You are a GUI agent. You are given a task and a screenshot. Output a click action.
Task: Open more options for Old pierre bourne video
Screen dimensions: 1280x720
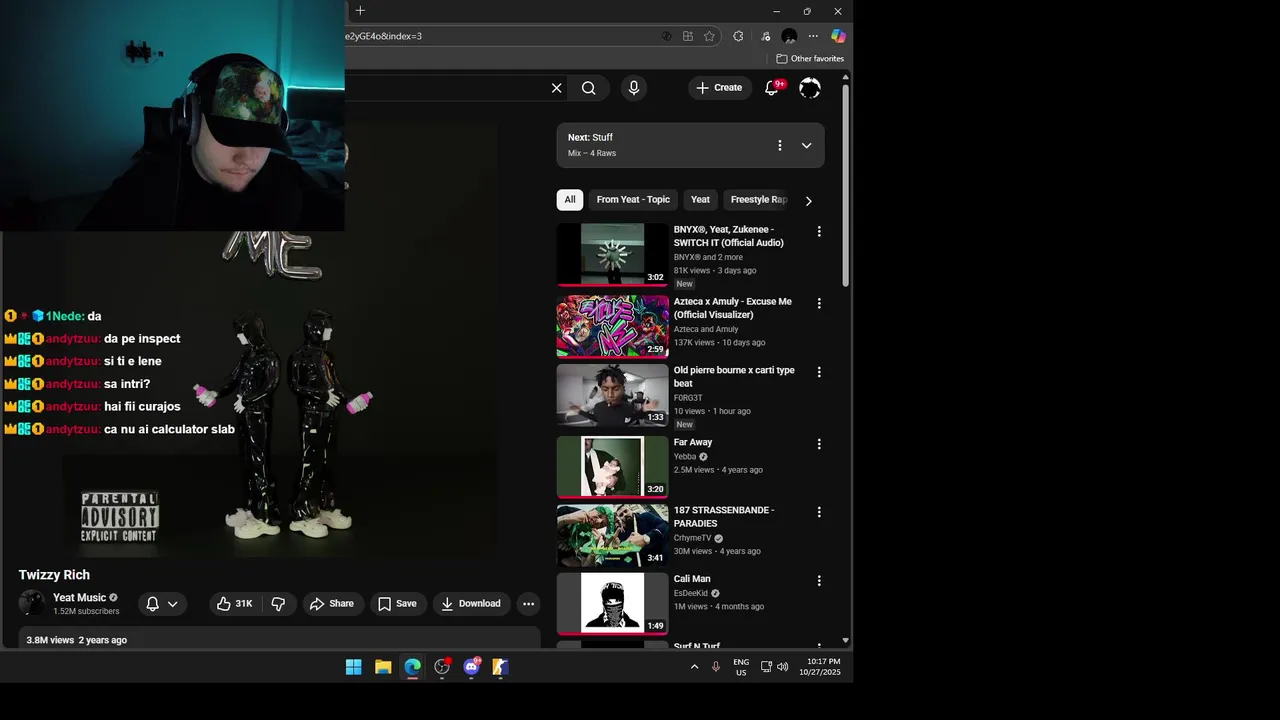(819, 372)
